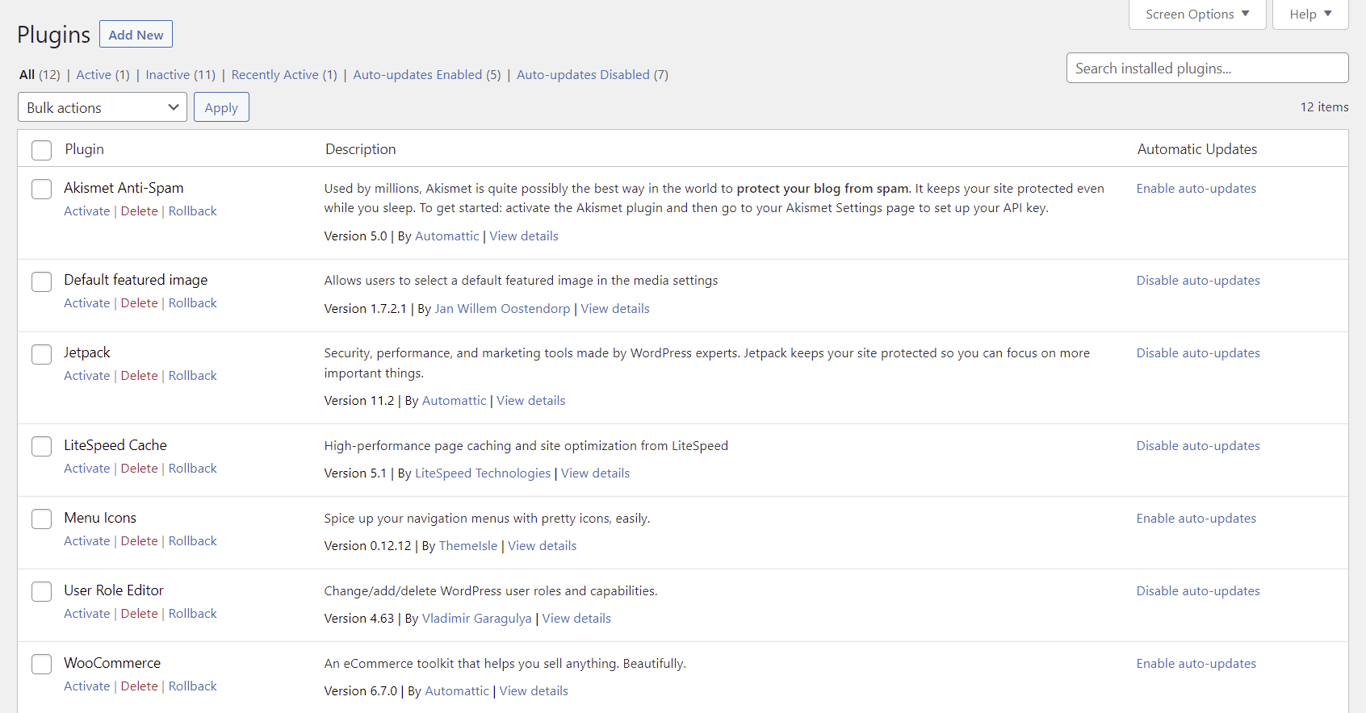The image size is (1366, 713).
Task: Delete the Menu Icons plugin
Action: pos(139,541)
